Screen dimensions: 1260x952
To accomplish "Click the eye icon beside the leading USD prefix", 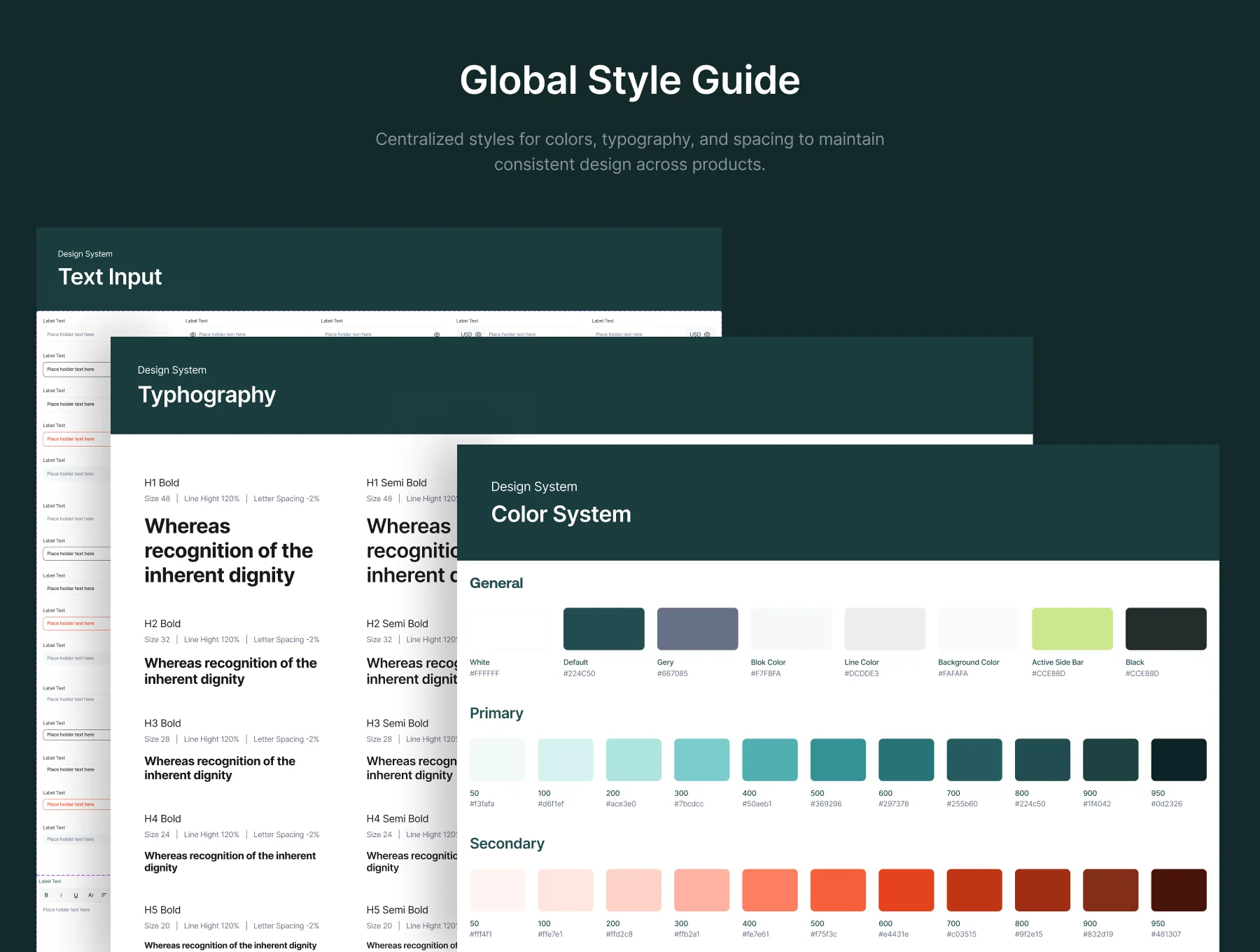I will pos(478,334).
